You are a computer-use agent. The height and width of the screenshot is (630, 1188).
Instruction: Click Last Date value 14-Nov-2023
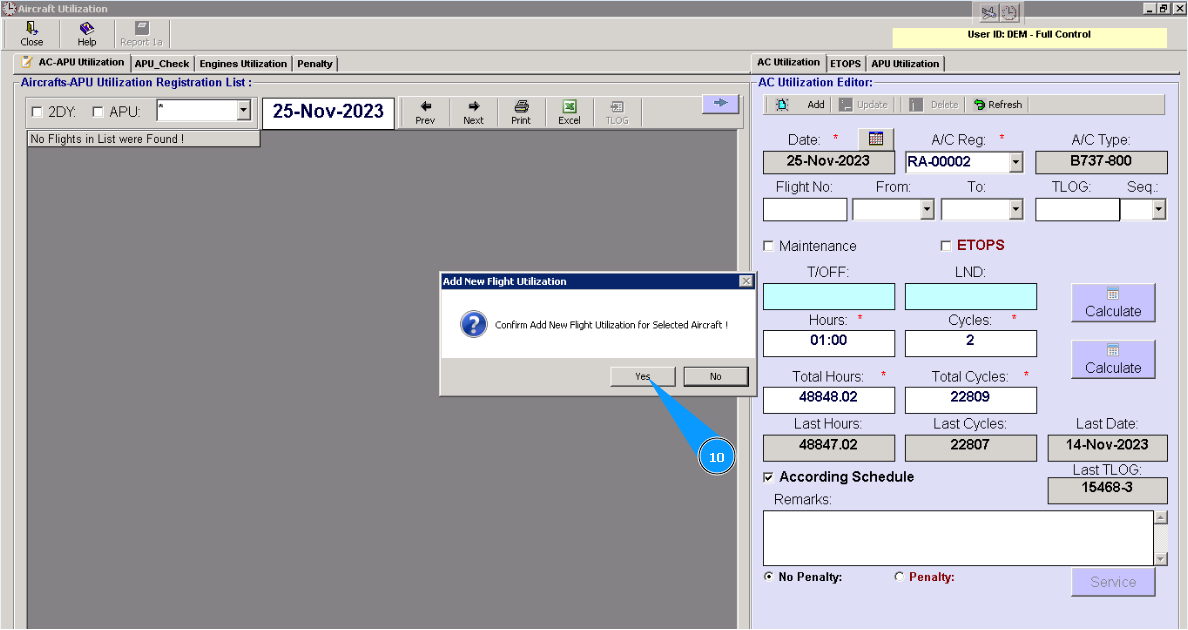pyautogui.click(x=1107, y=447)
